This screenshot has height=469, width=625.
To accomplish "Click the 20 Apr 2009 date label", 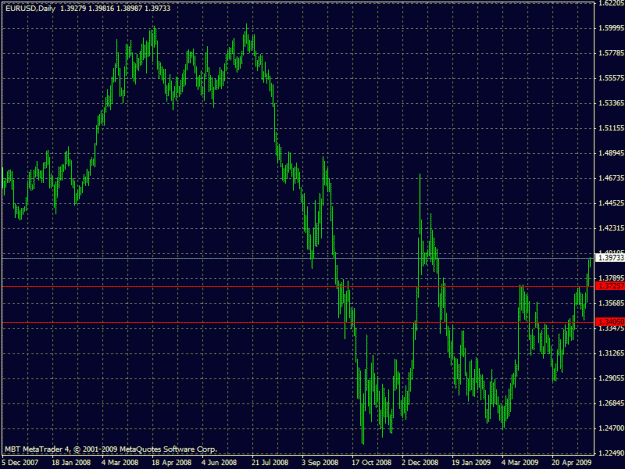I will pyautogui.click(x=571, y=463).
